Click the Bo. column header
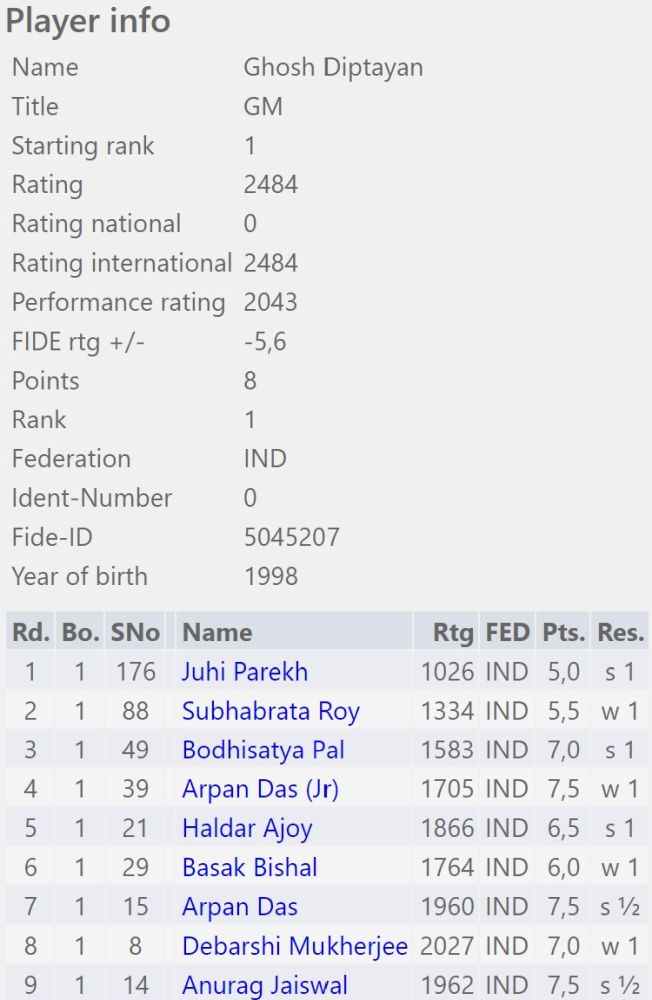This screenshot has width=652, height=1000. point(80,632)
